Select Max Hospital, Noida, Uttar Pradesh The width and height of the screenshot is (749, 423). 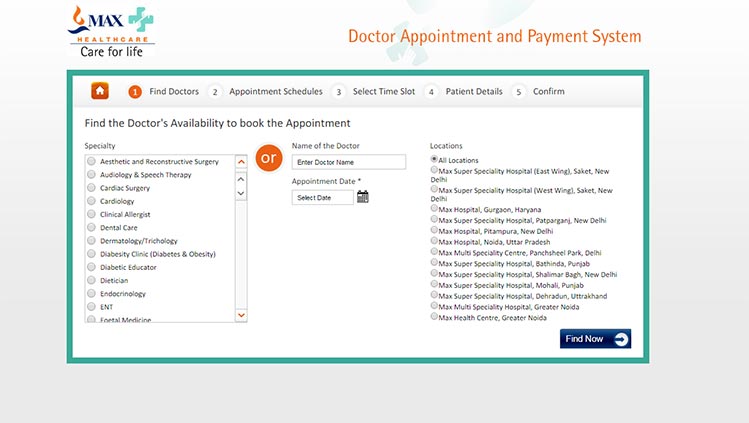pos(434,241)
